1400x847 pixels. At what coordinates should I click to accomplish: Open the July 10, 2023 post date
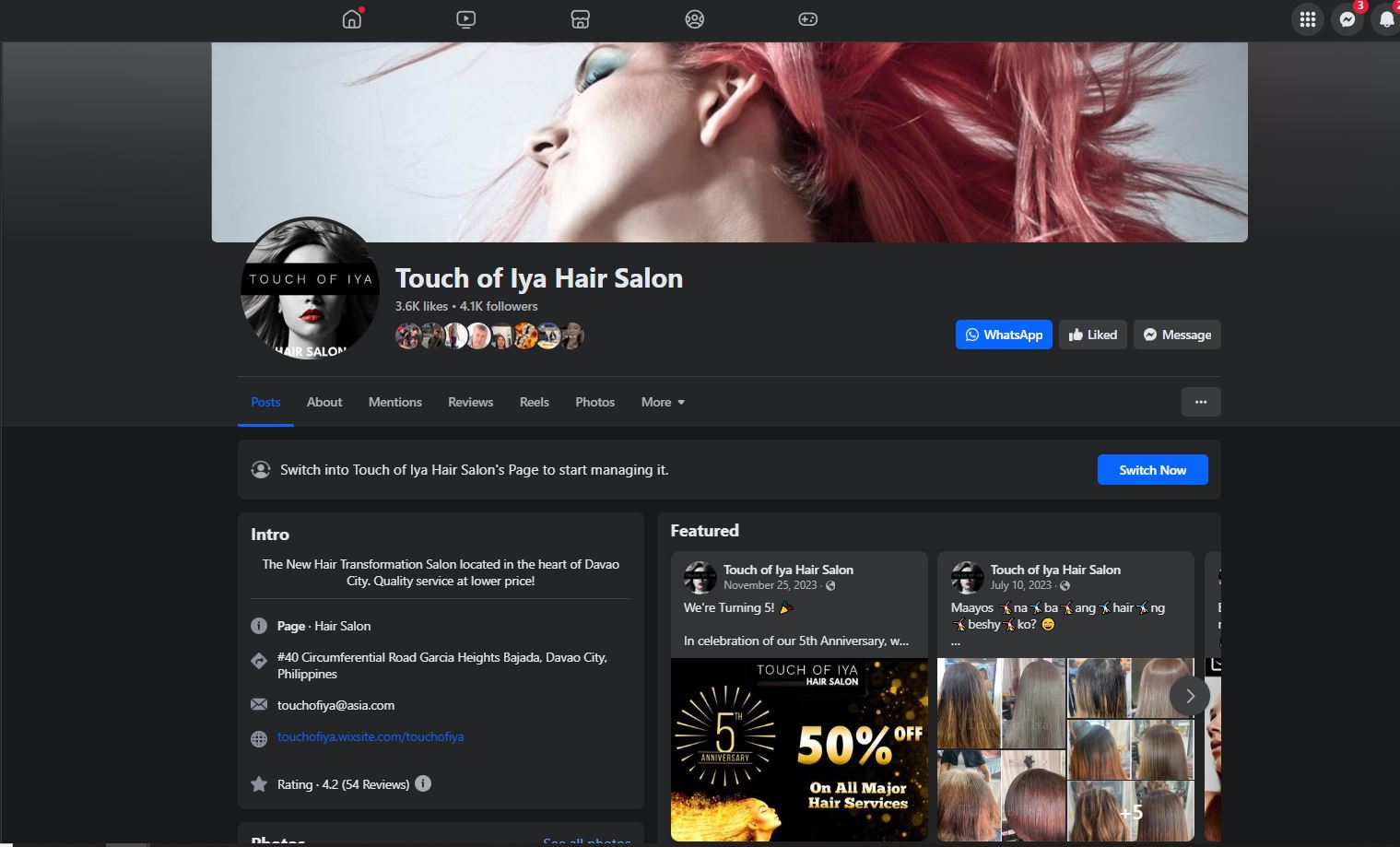1021,585
